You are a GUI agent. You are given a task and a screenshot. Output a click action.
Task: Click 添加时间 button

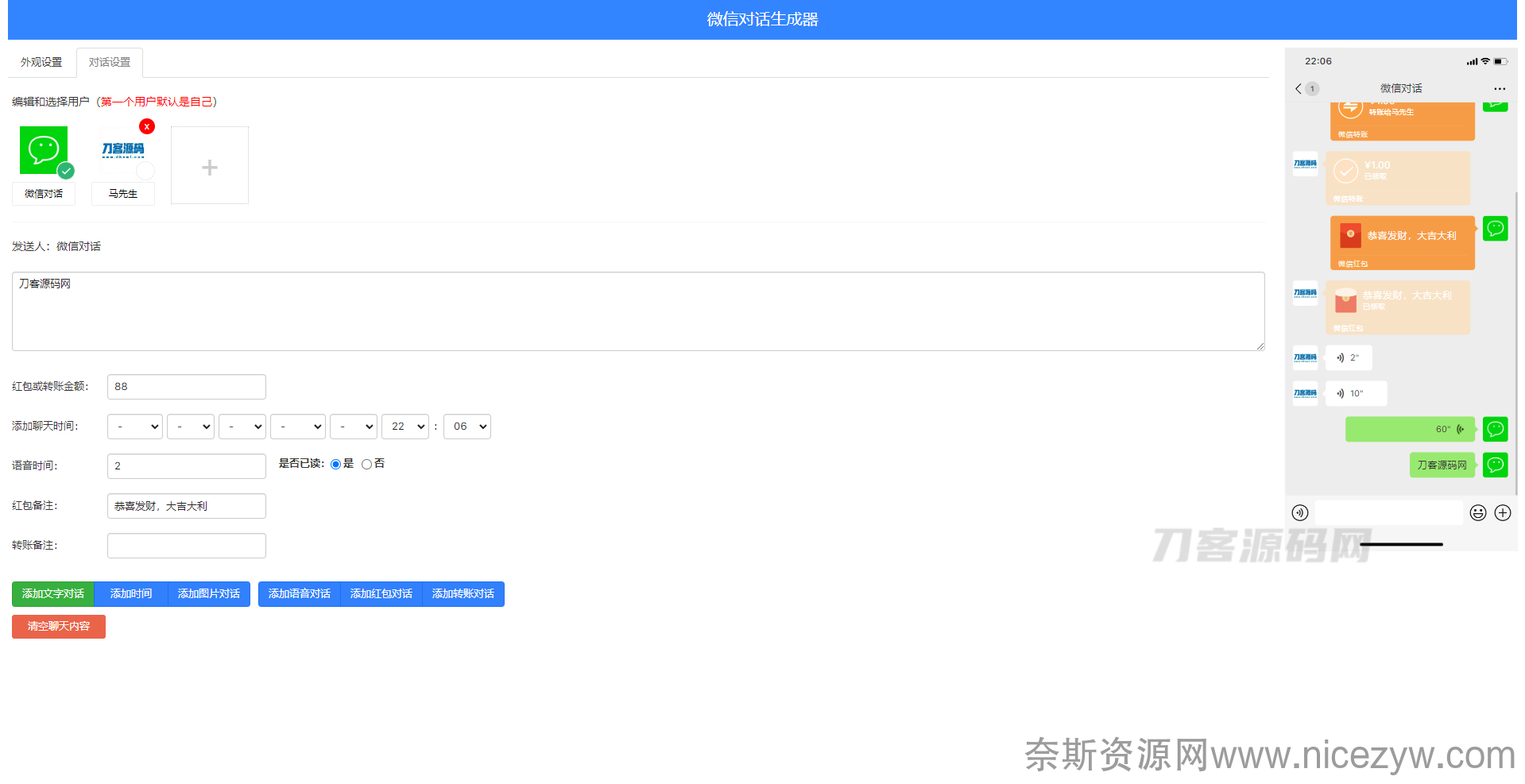131,594
